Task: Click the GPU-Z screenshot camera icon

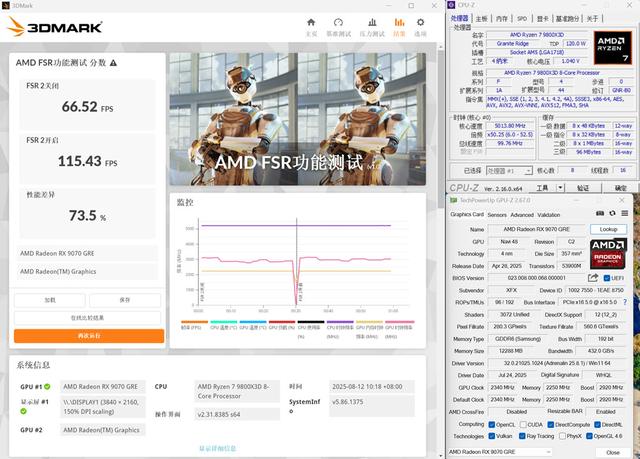Action: coord(600,213)
